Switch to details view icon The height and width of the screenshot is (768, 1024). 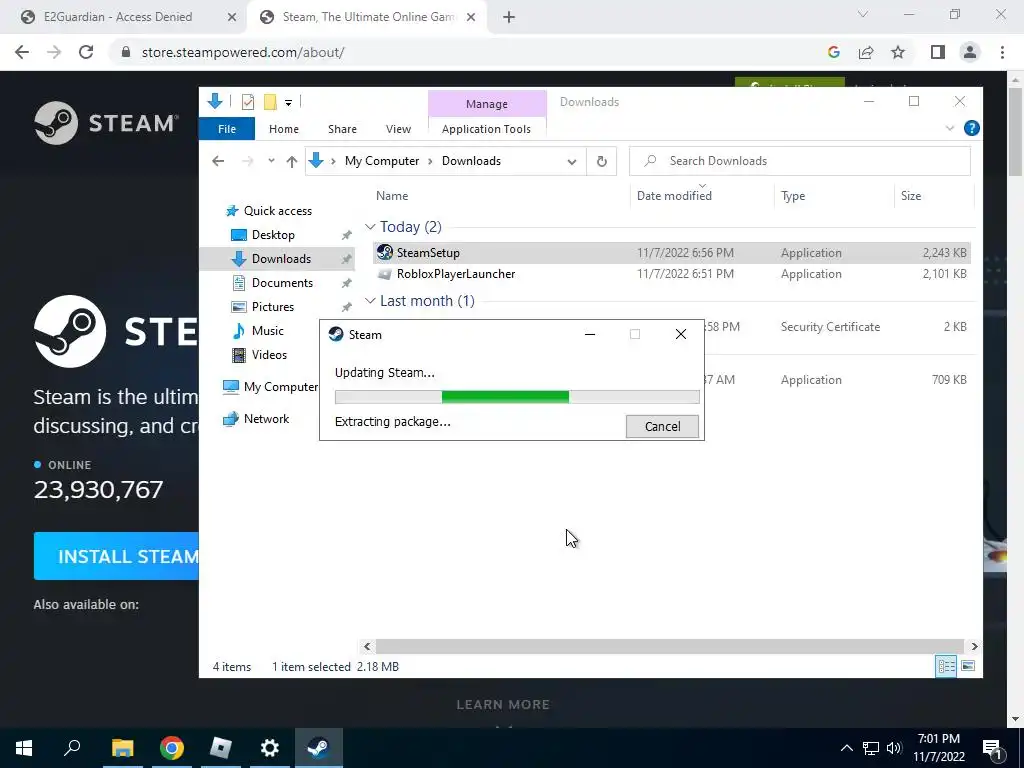pos(946,666)
